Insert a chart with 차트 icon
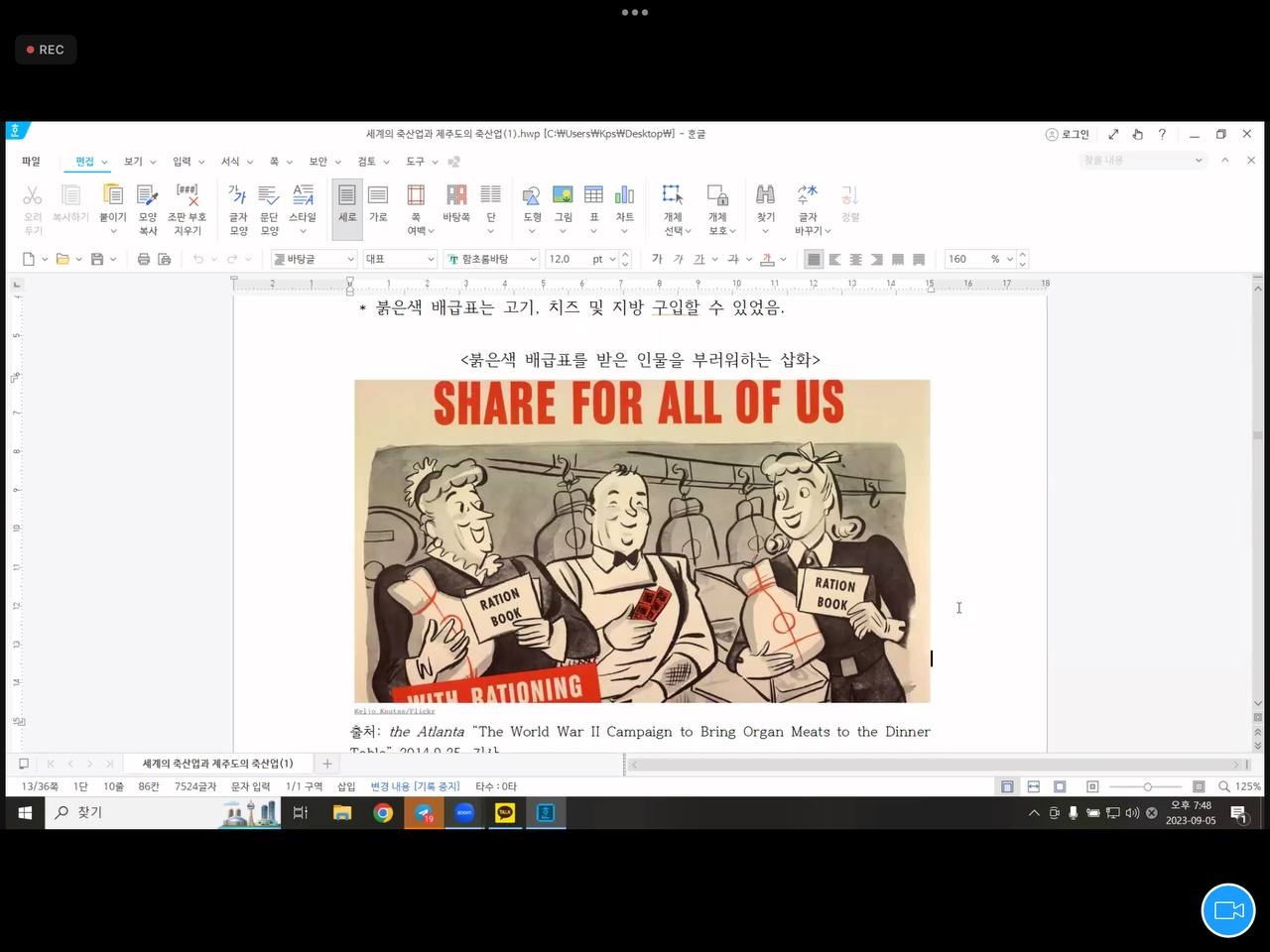Image resolution: width=1270 pixels, height=952 pixels. [624, 195]
